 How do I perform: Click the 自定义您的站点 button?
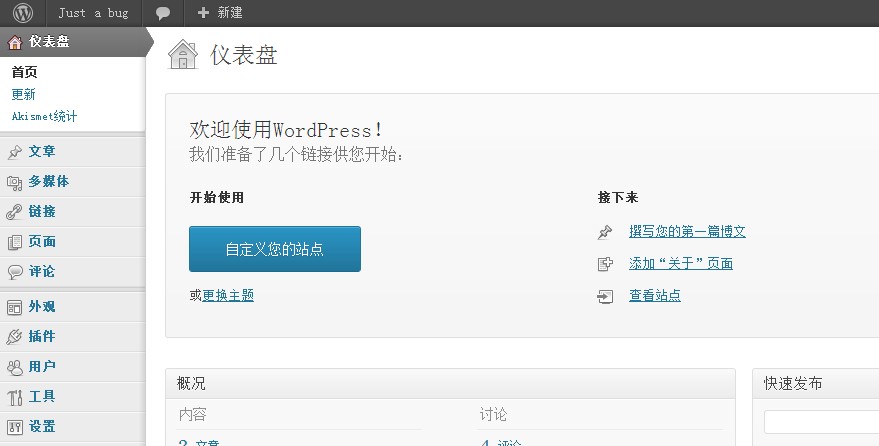275,249
